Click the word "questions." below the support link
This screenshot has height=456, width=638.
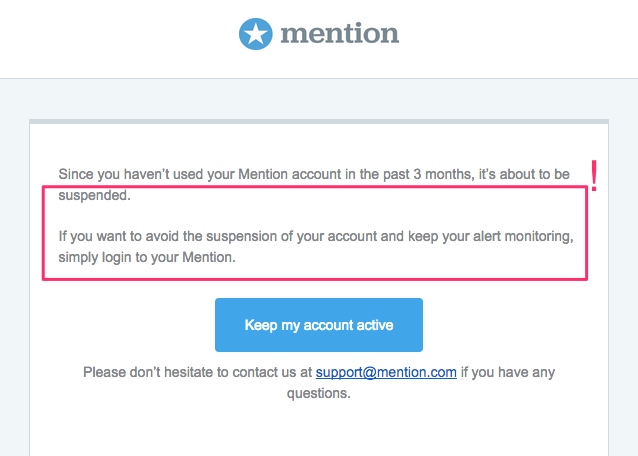[x=319, y=393]
